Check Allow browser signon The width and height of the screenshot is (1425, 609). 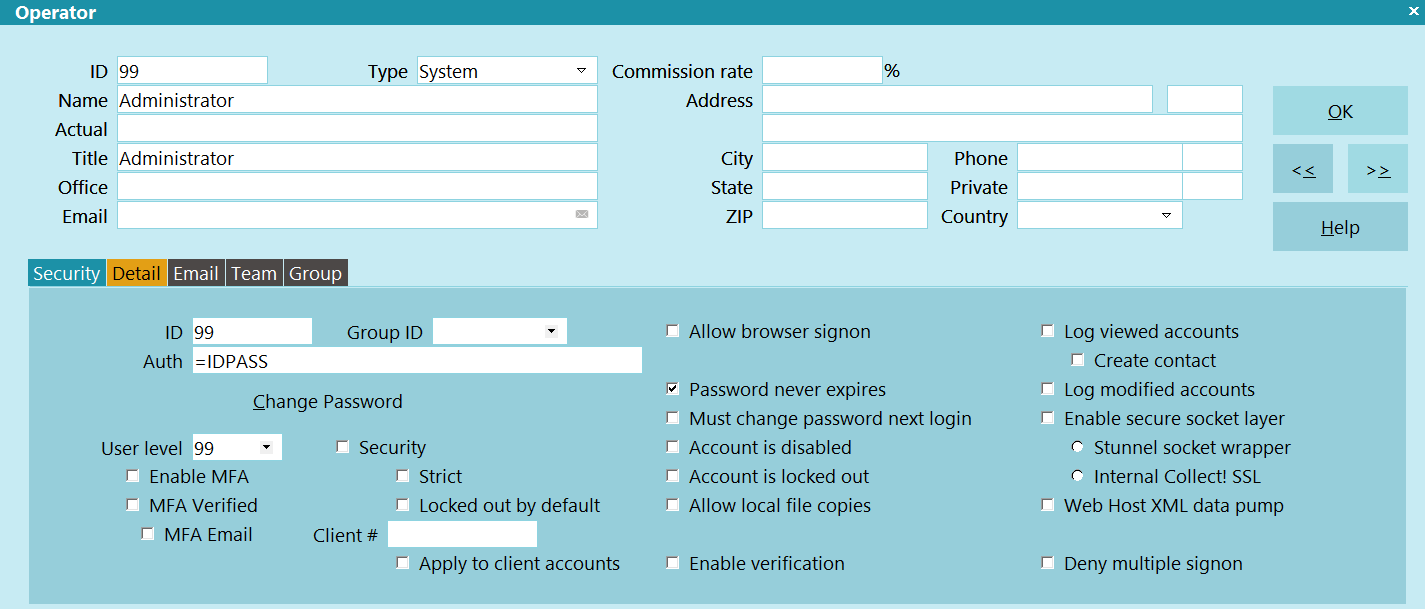click(x=673, y=331)
